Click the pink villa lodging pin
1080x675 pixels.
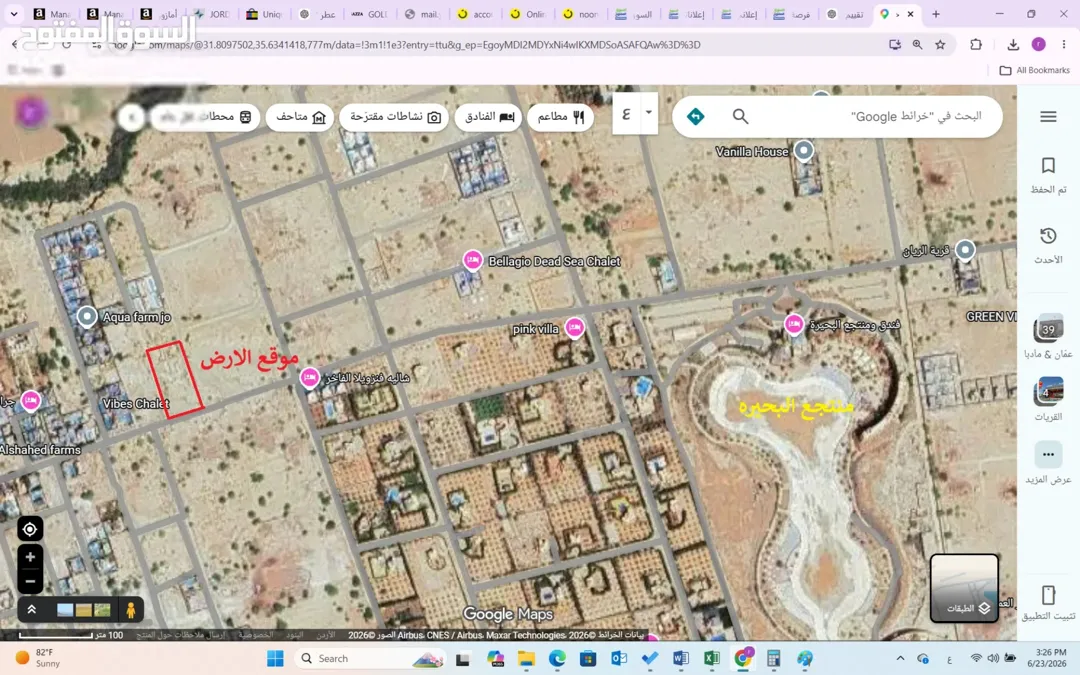(x=574, y=328)
